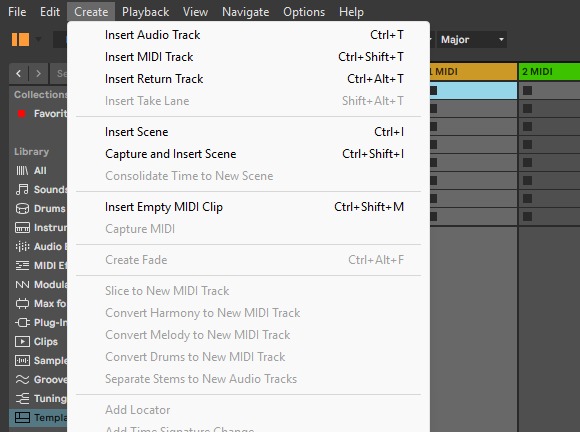Image resolution: width=580 pixels, height=432 pixels.
Task: Select the red Favorites collection
Action: tap(21, 114)
